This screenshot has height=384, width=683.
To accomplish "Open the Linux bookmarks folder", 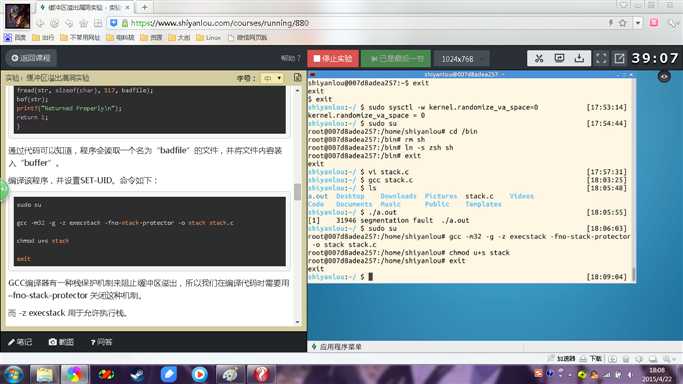I will point(208,37).
